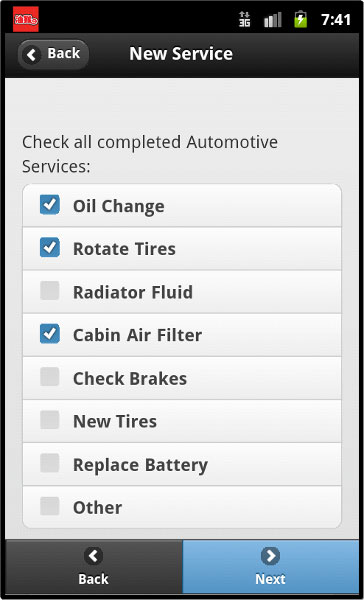The width and height of the screenshot is (364, 600).
Task: Select the Other checkbox
Action: (x=50, y=507)
